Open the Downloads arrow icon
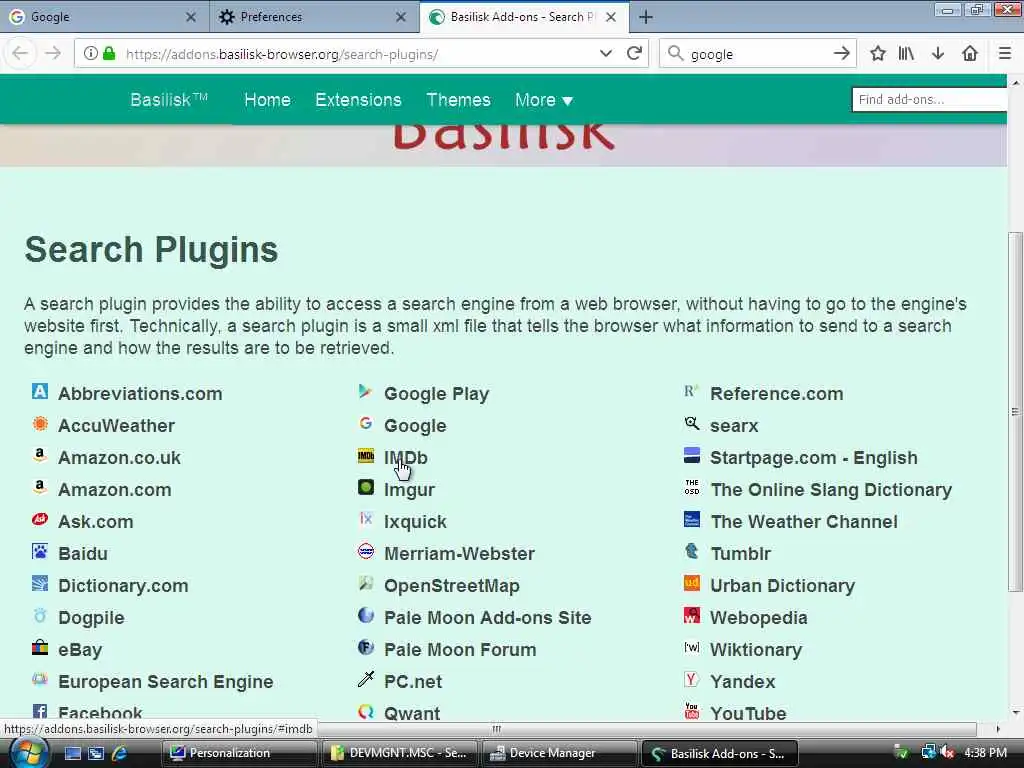This screenshot has width=1024, height=768. tap(938, 54)
